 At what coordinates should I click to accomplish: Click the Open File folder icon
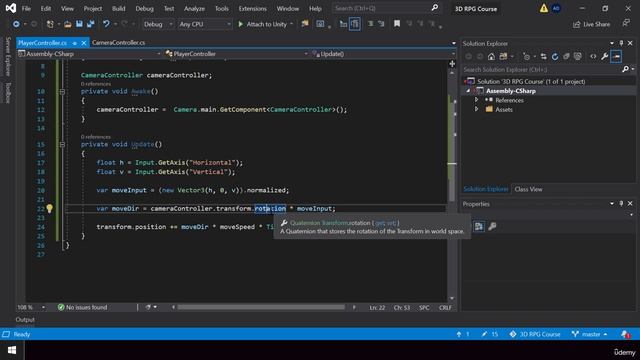click(68, 24)
